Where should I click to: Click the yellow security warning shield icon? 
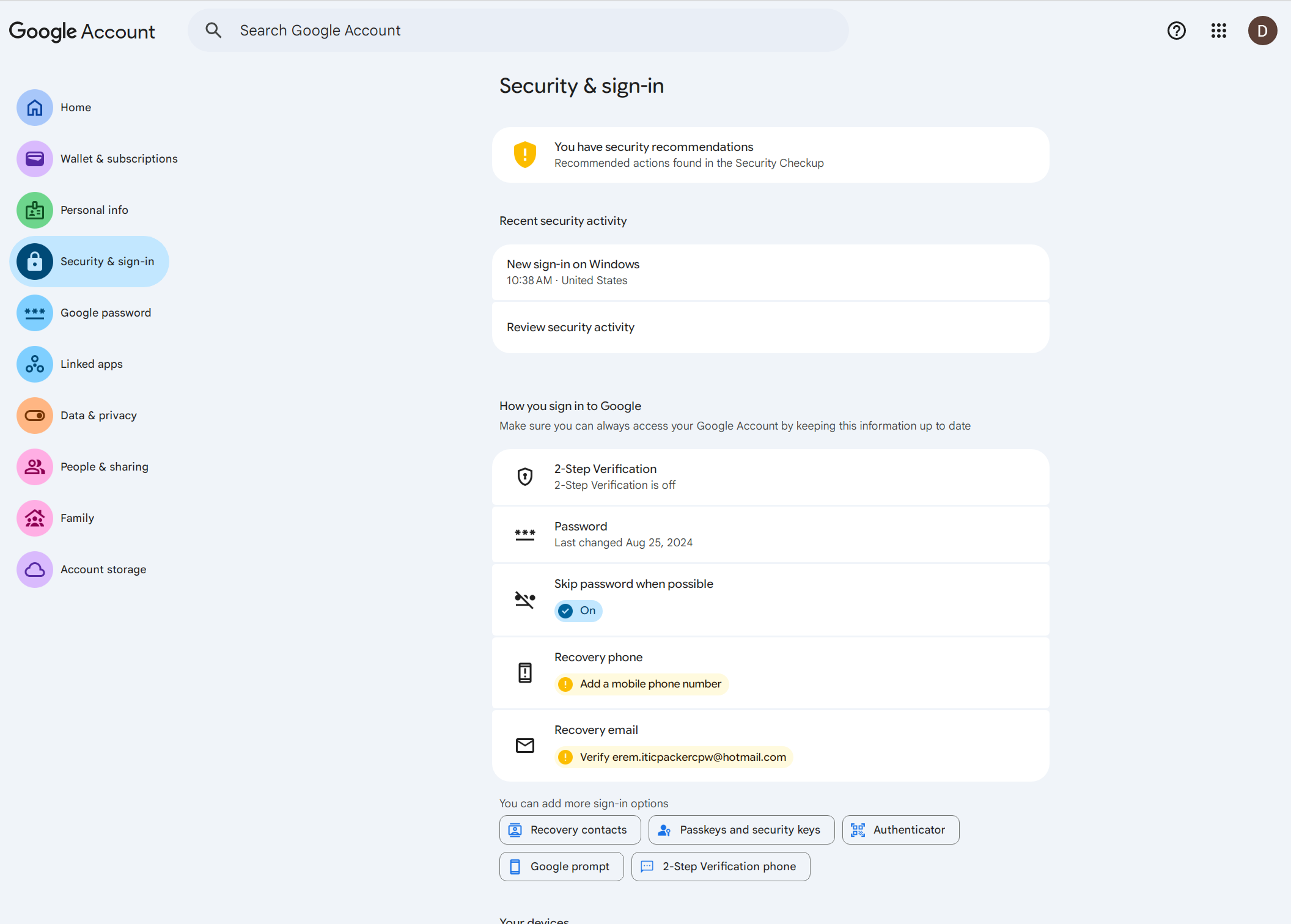[525, 155]
